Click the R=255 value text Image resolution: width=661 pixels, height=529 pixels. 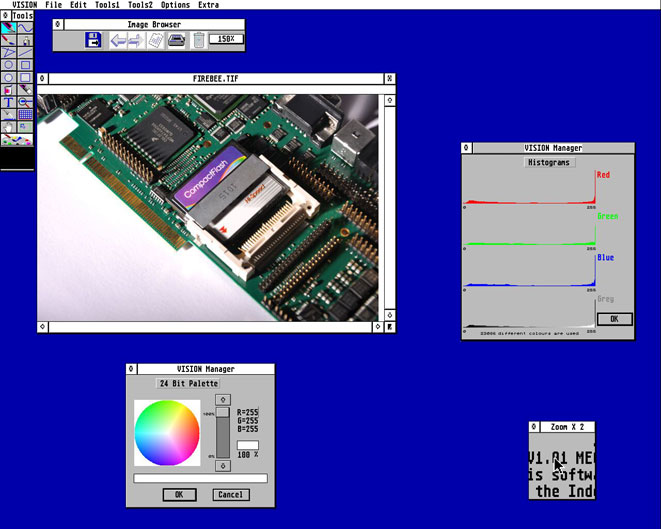coord(247,412)
